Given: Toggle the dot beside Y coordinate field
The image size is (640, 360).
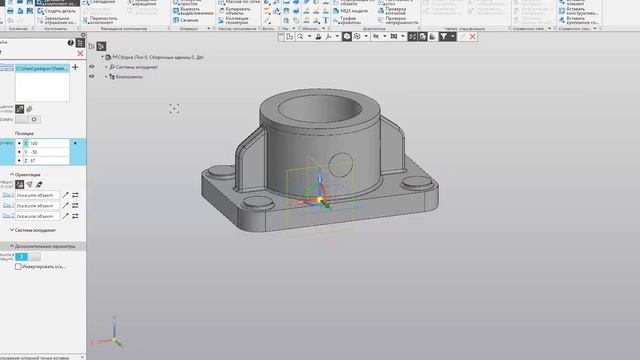Looking at the screenshot, I should pyautogui.click(x=19, y=152).
